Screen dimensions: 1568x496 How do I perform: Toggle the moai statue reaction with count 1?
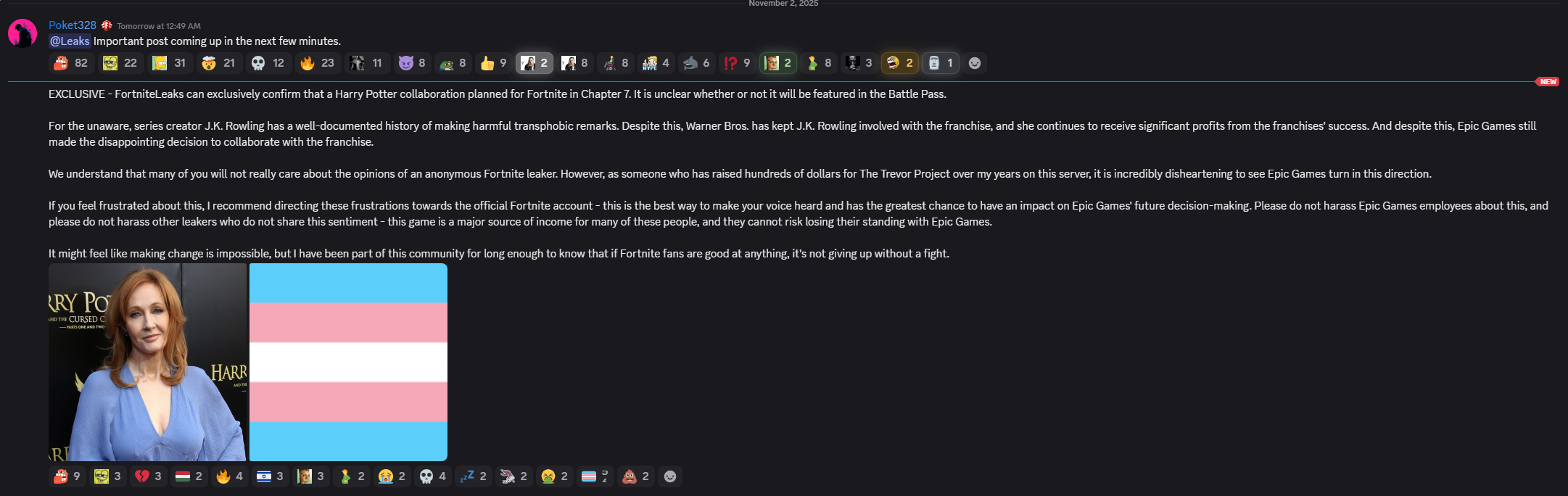point(940,63)
